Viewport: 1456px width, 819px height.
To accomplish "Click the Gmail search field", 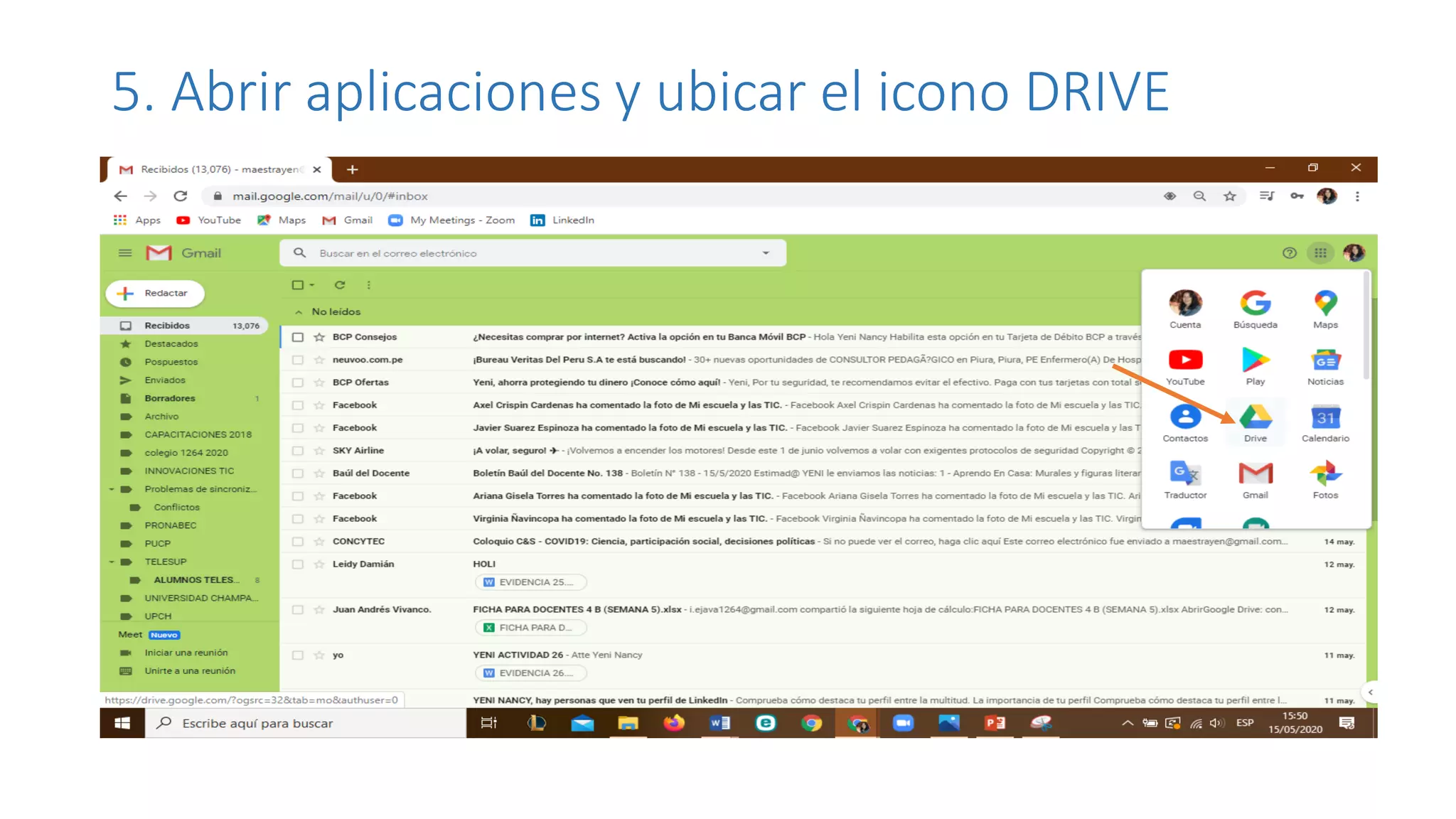I will [533, 253].
